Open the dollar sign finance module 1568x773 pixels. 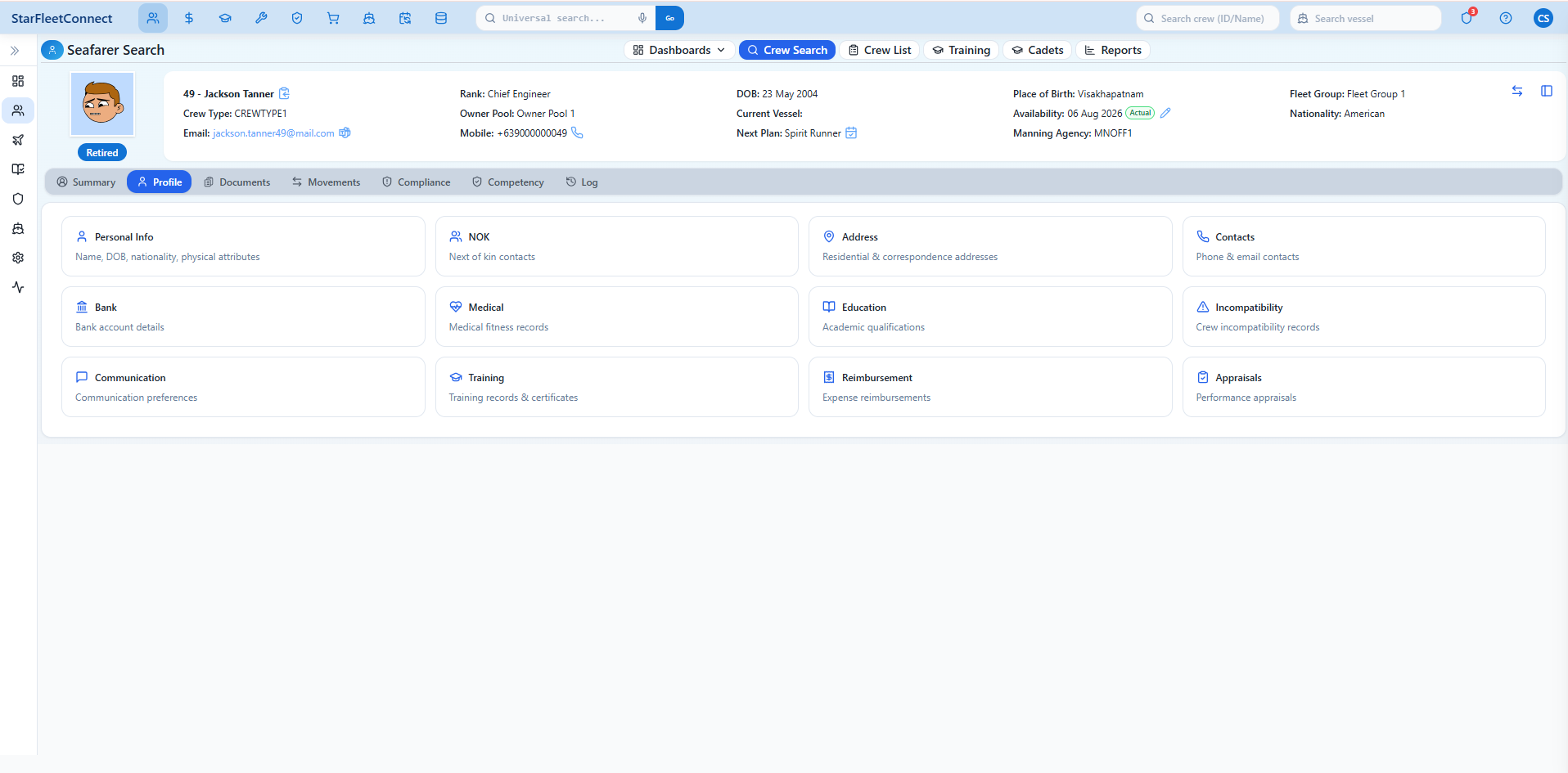(x=189, y=18)
